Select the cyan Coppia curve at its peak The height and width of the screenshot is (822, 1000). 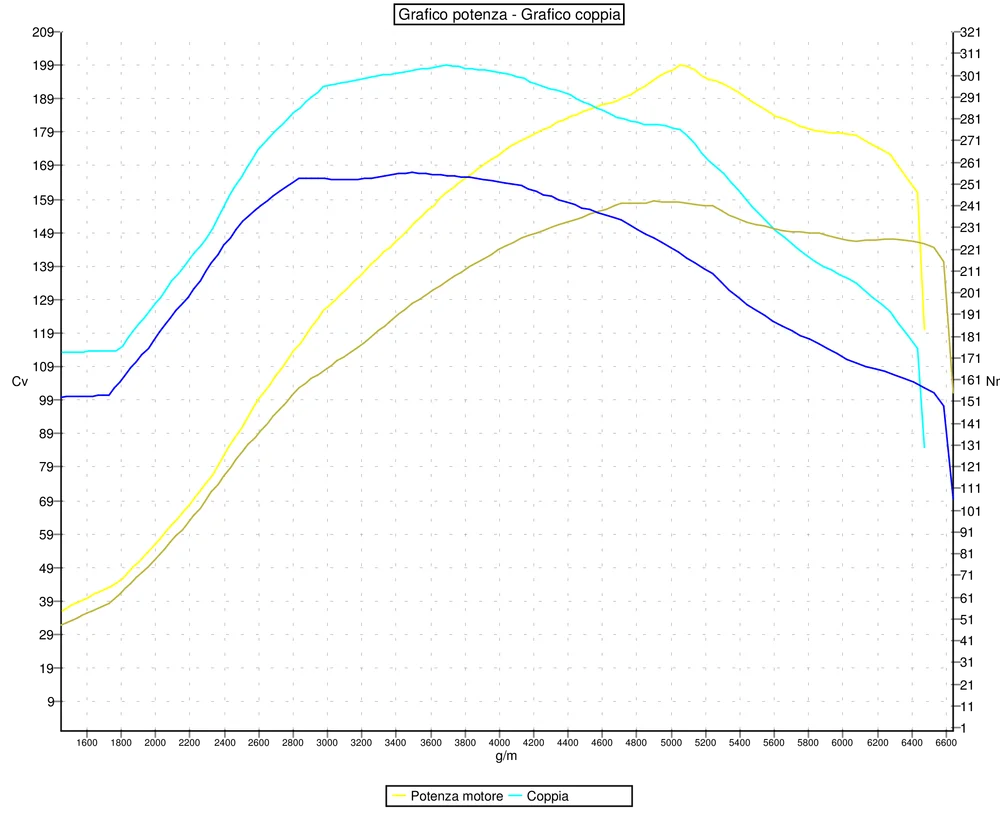tap(446, 63)
